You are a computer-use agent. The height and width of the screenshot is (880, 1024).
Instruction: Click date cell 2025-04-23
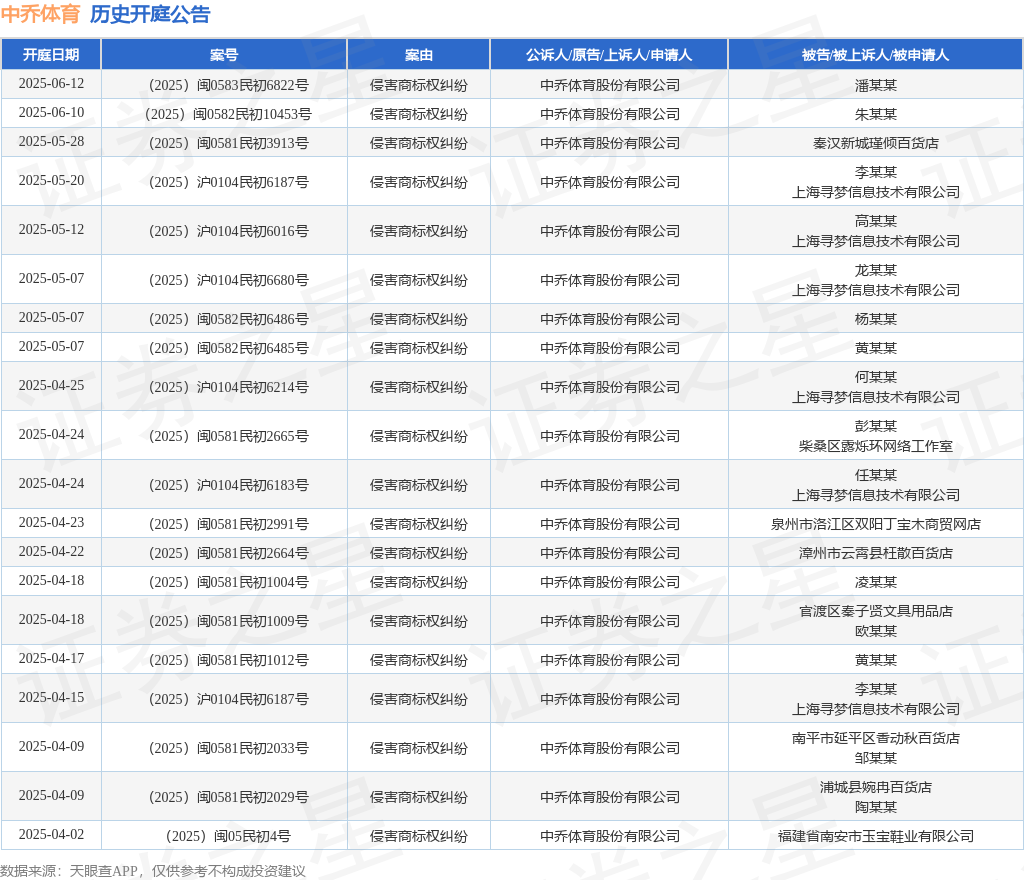pos(51,522)
